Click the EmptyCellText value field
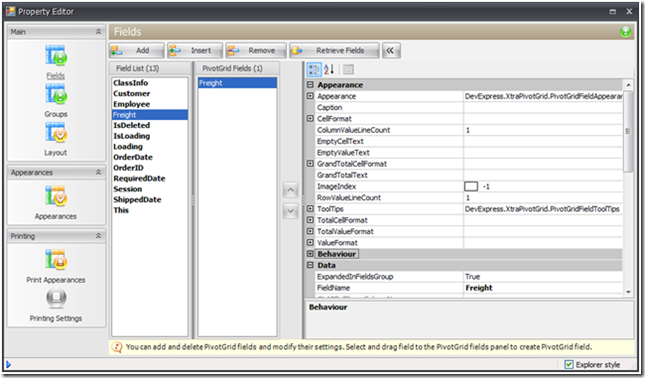Viewport: 645px width, 378px height. tap(543, 141)
